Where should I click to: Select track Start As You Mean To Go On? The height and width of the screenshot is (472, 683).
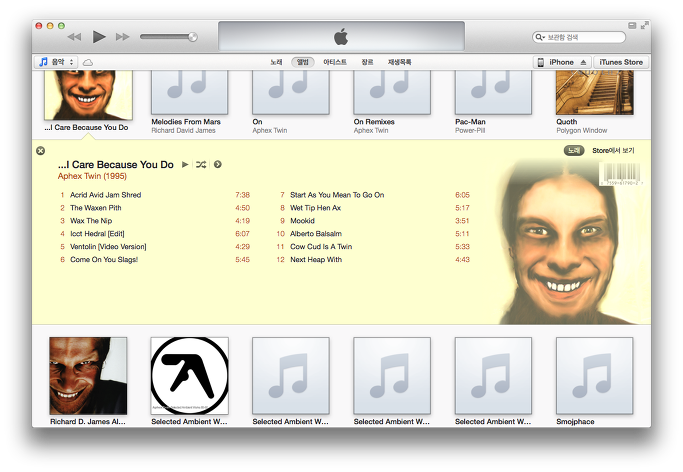point(374,195)
